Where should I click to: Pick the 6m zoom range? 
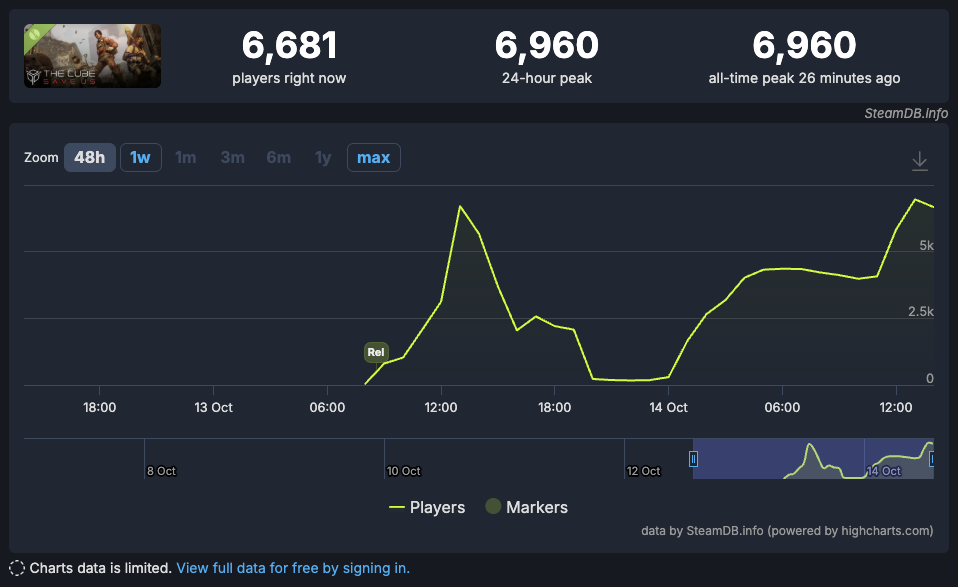[278, 158]
